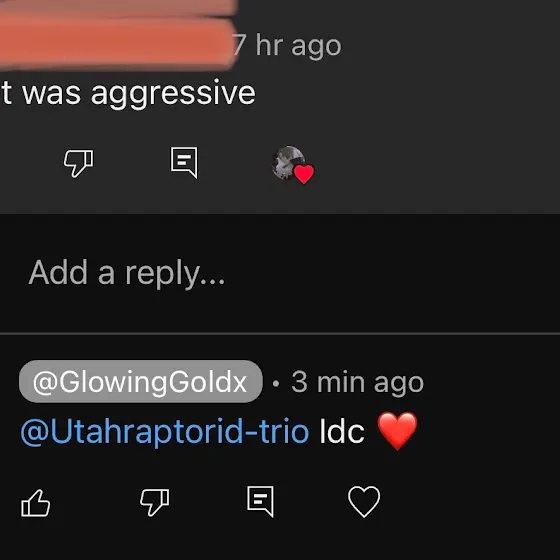The width and height of the screenshot is (560, 560).
Task: Click the empty area beside "Add a reply..."
Action: pos(393,273)
